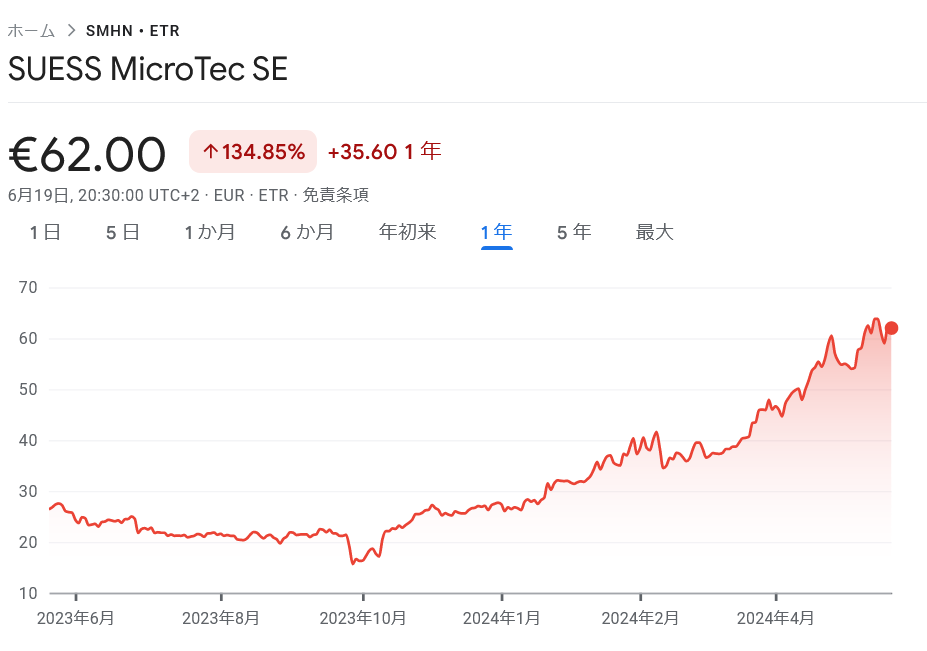Click the upward arrow percentage badge
Screen dimensions: 927x651
point(252,151)
